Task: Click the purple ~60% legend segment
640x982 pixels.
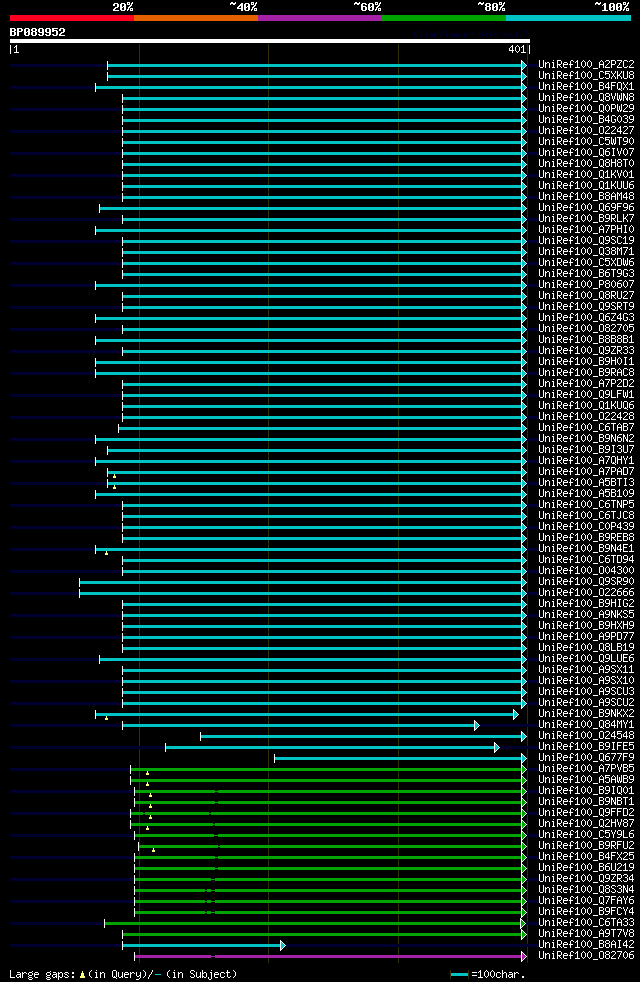Action: coord(320,18)
